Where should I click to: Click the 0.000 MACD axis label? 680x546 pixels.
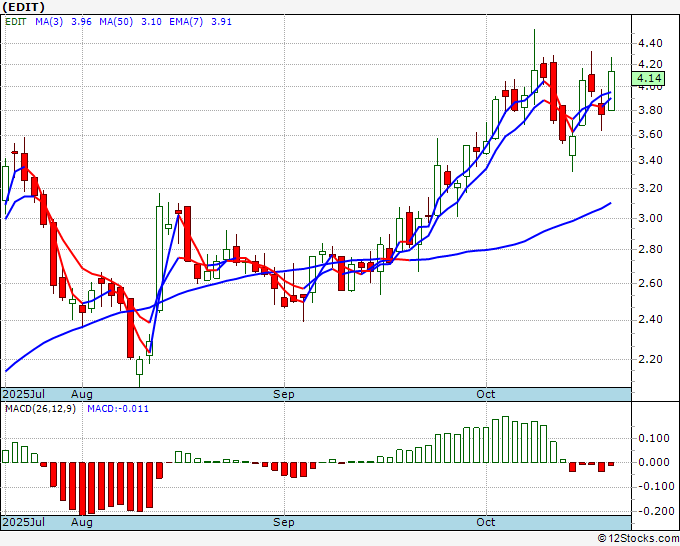point(654,462)
